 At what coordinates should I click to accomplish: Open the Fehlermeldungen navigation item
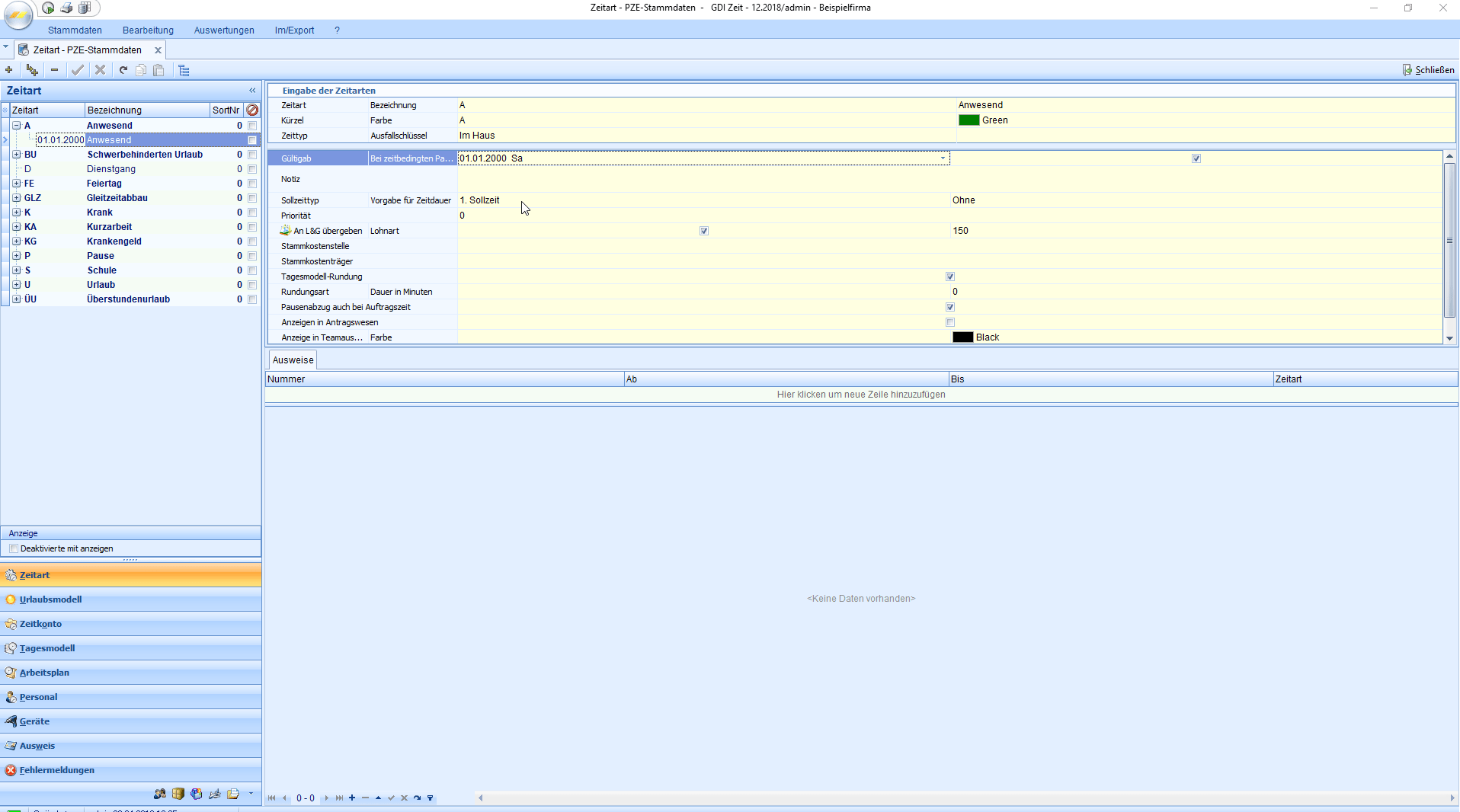[56, 770]
